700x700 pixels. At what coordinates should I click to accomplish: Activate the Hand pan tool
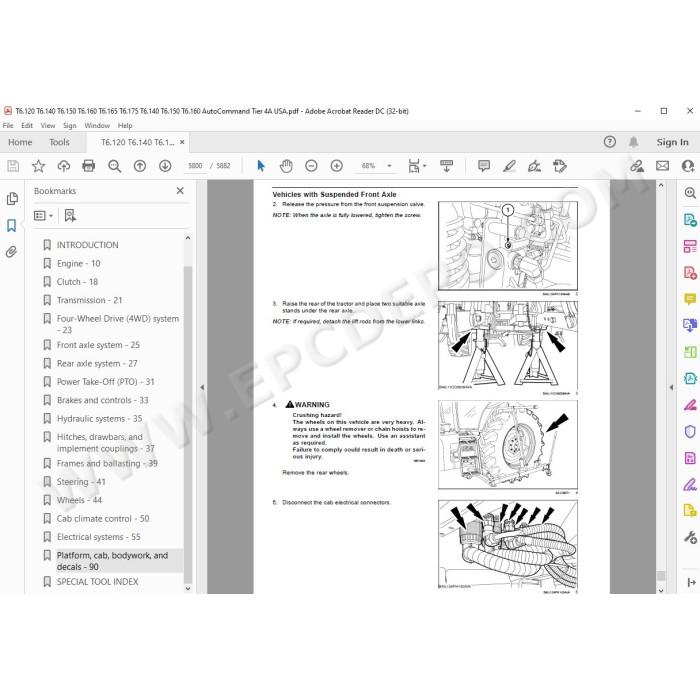[x=286, y=166]
